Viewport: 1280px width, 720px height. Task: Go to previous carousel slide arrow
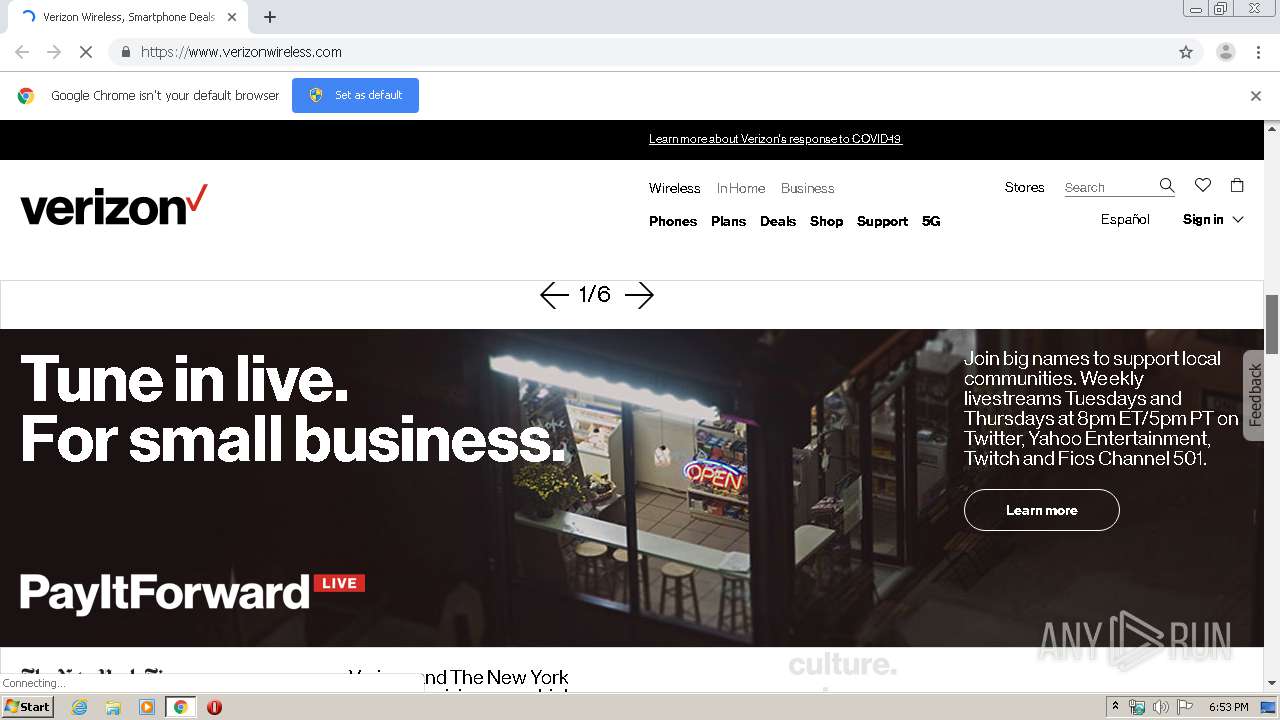click(x=554, y=295)
